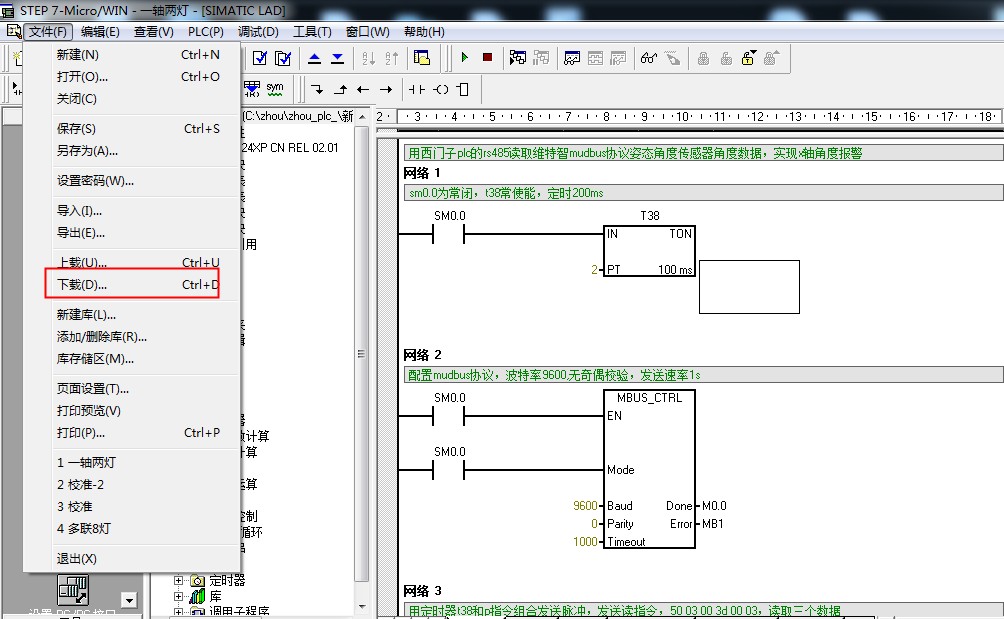Choose 另存为(A)... in the File menu
Screen dimensions: 1004x619
point(87,151)
